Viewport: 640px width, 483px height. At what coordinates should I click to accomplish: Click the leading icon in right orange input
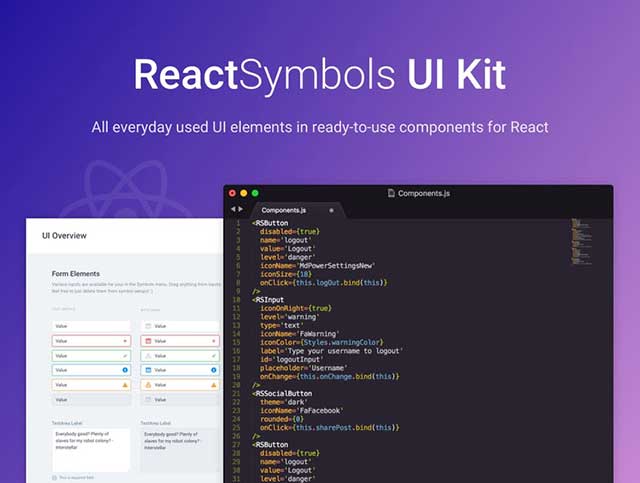(x=149, y=385)
